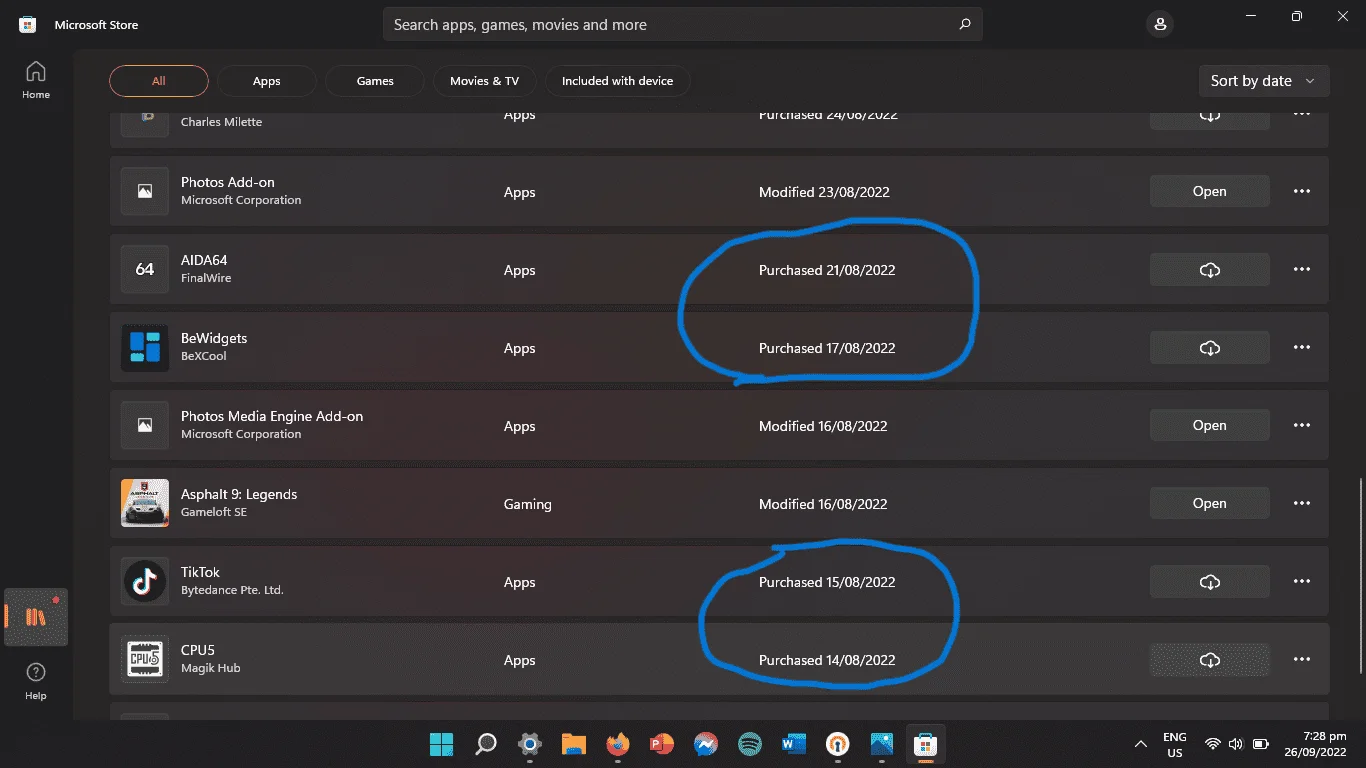1366x768 pixels.
Task: Select the TikTok title text
Action: coord(200,572)
